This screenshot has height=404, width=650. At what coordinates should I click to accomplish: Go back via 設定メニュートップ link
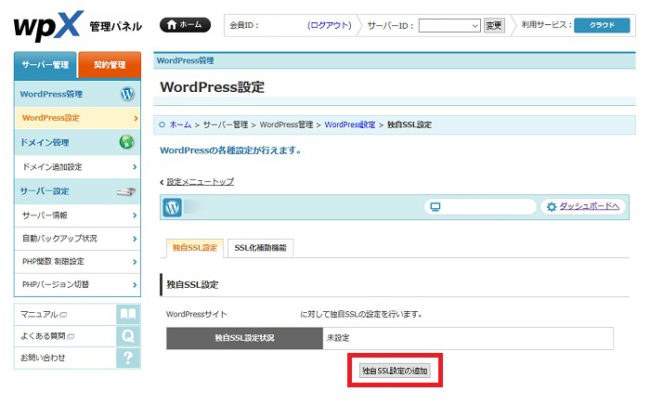(x=200, y=182)
